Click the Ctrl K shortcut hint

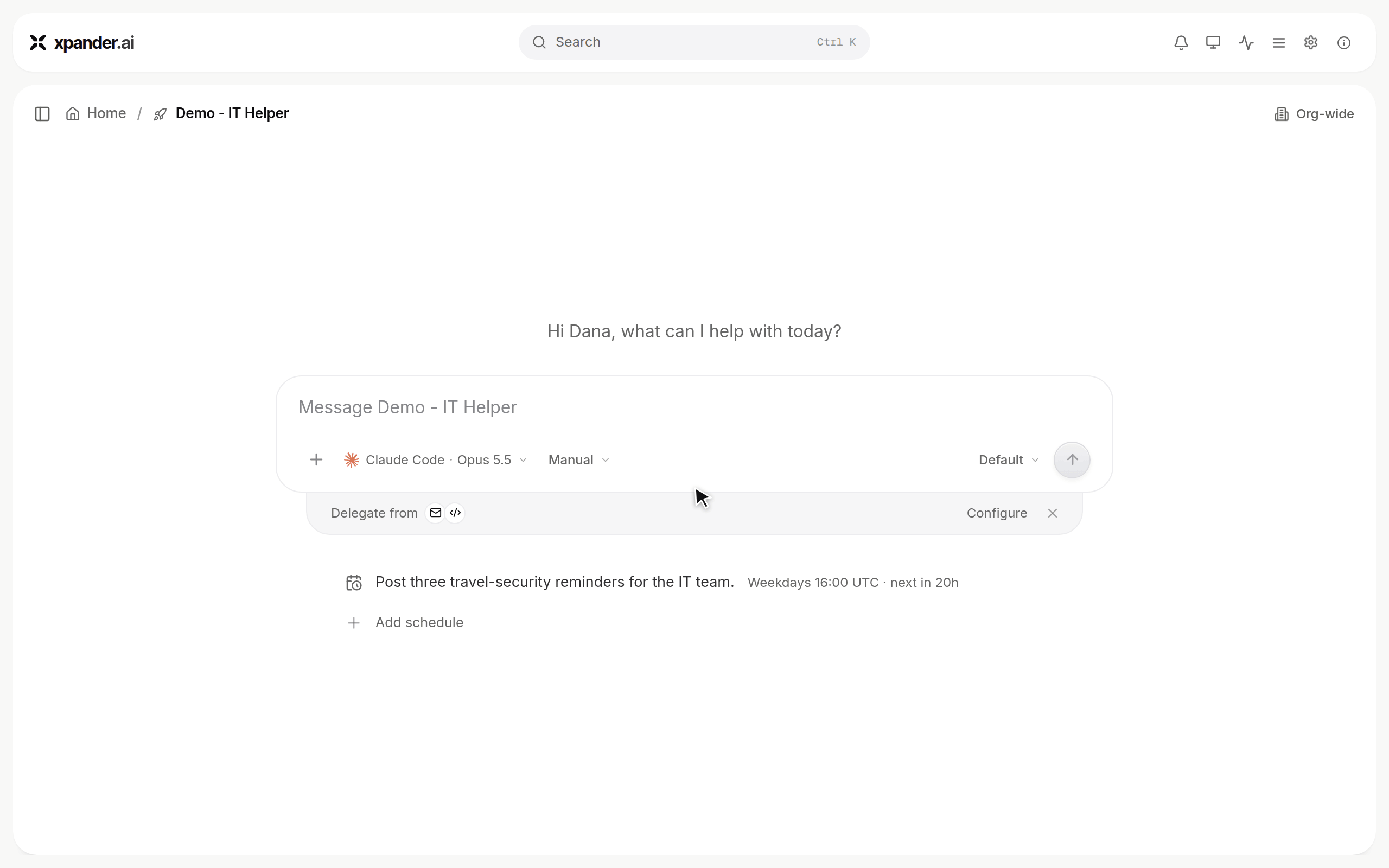coord(836,42)
